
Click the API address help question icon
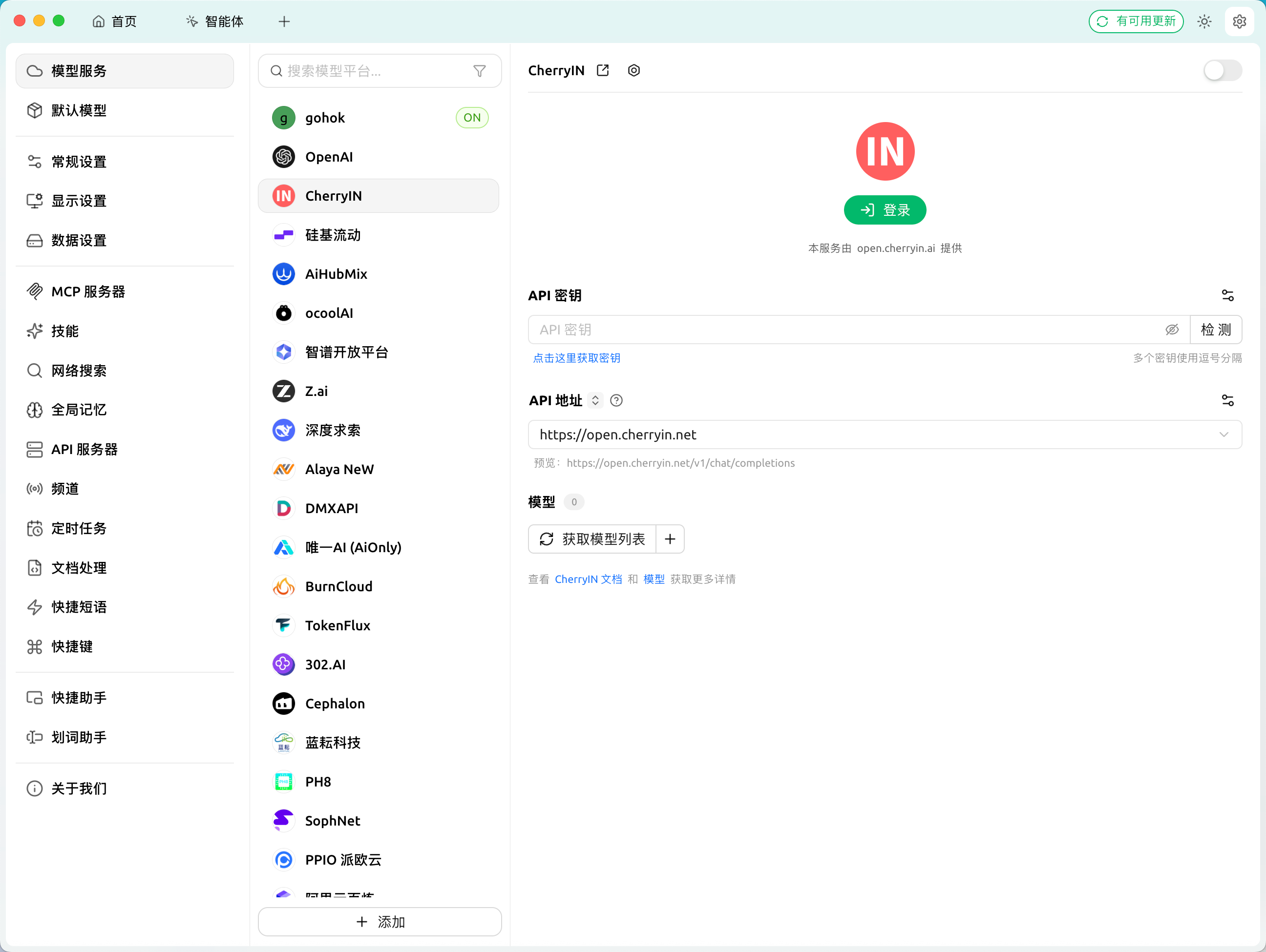click(616, 400)
